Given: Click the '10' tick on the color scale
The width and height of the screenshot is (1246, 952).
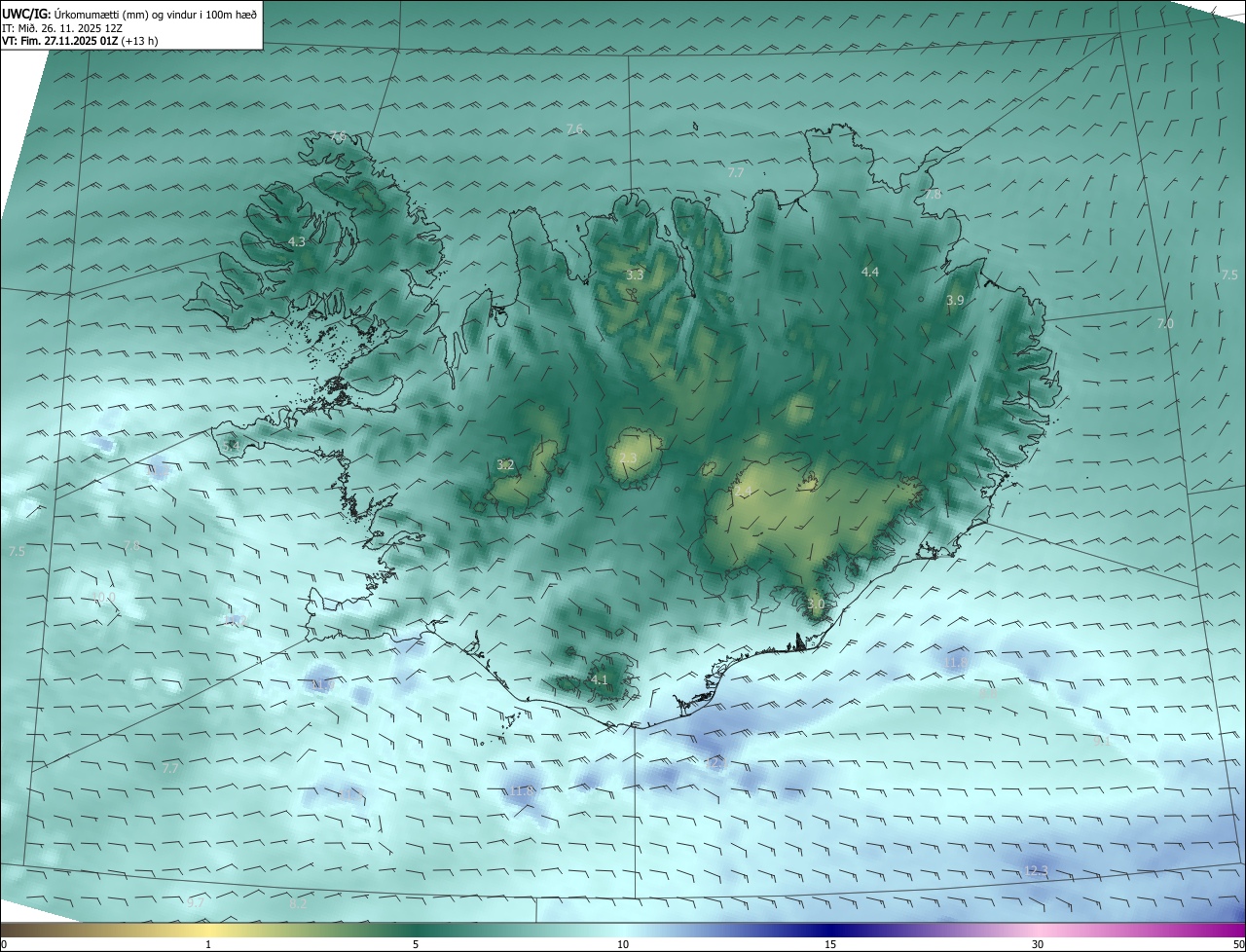Looking at the screenshot, I should (x=623, y=944).
